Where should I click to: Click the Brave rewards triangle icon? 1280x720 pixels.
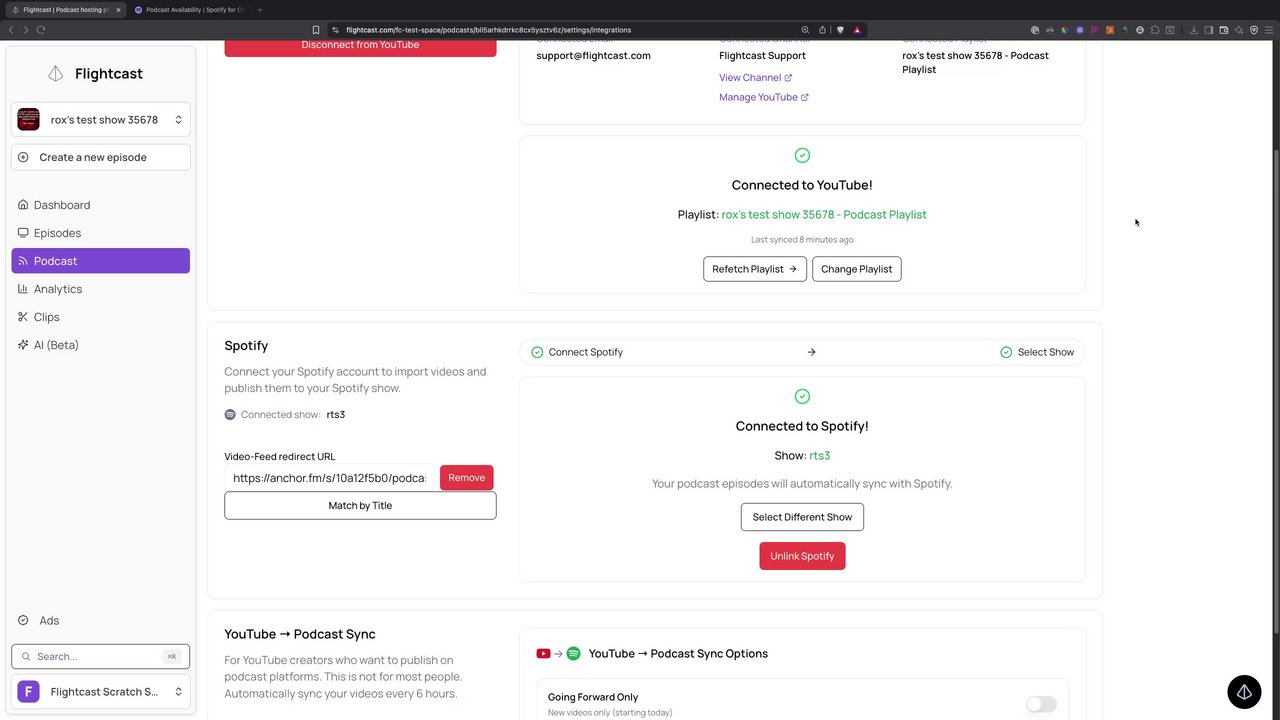[857, 30]
